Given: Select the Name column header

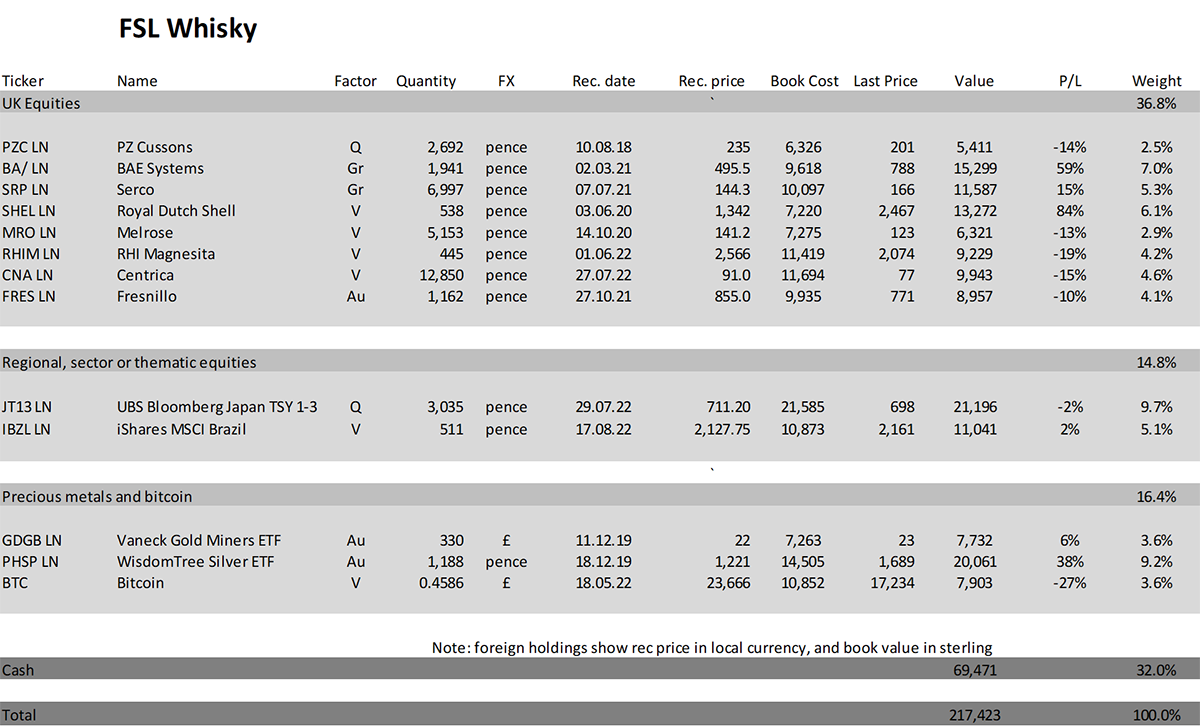Looking at the screenshot, I should [x=137, y=81].
